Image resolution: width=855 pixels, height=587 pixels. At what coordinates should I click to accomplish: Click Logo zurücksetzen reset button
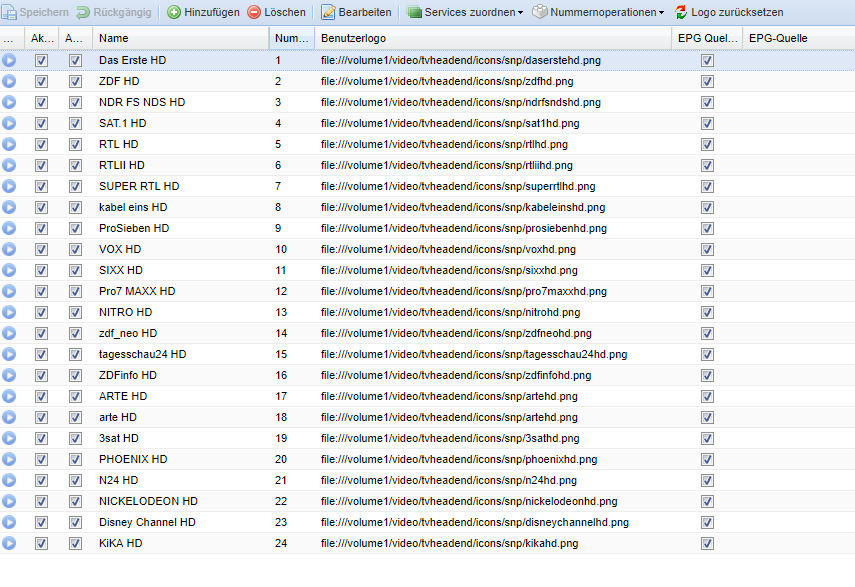(729, 12)
